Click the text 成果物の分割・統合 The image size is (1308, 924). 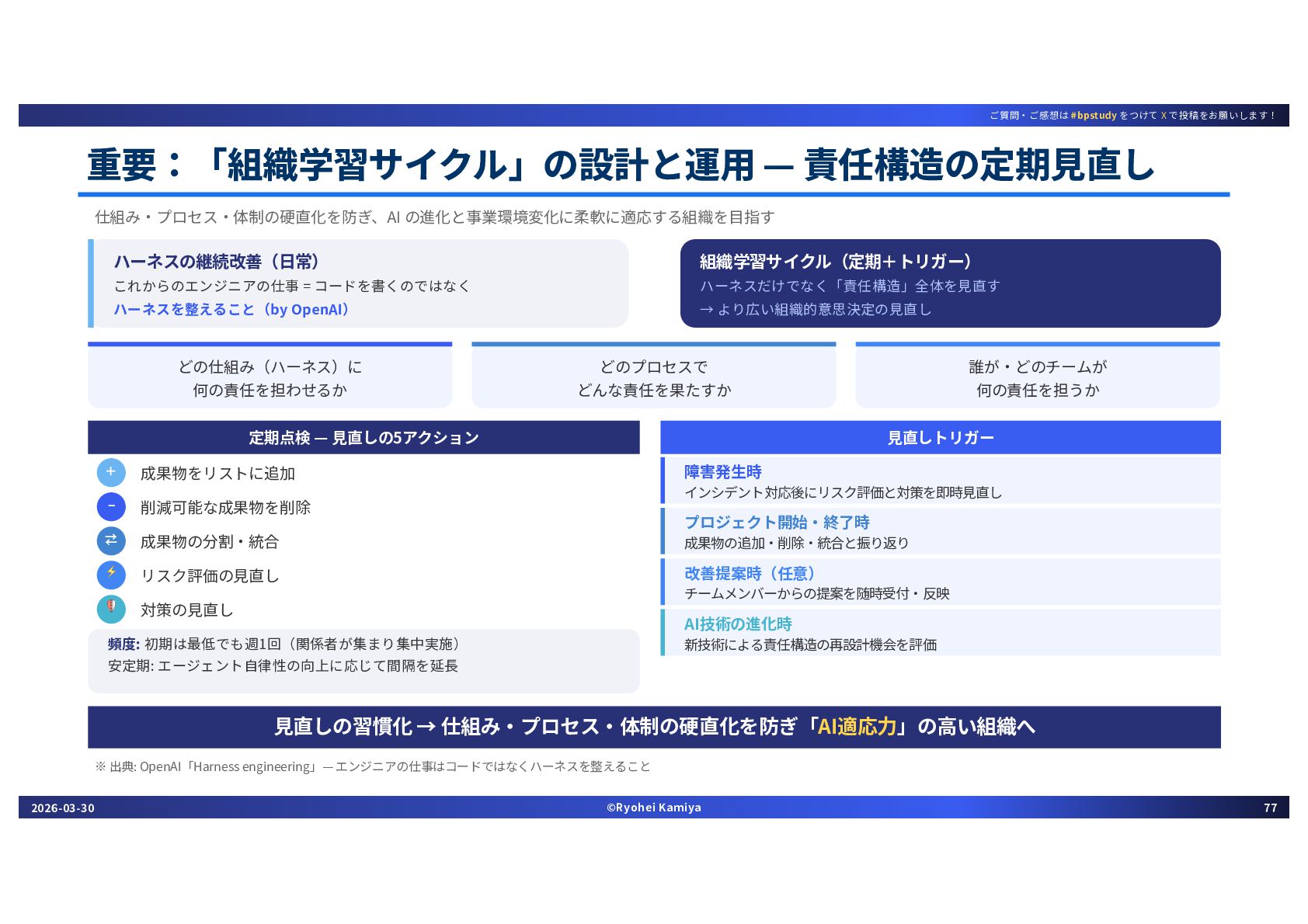[x=209, y=542]
